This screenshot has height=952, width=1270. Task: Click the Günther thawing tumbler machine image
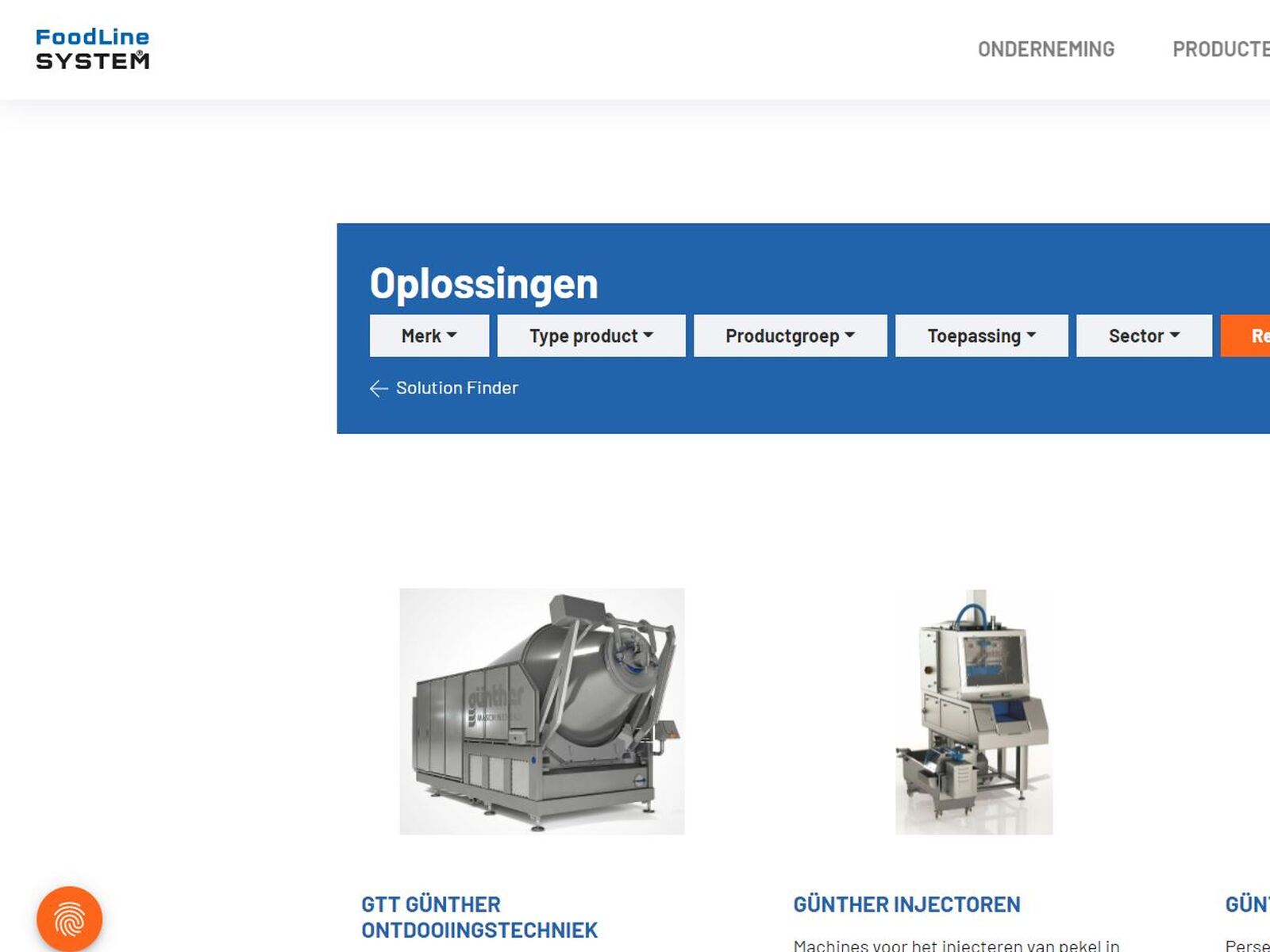542,712
